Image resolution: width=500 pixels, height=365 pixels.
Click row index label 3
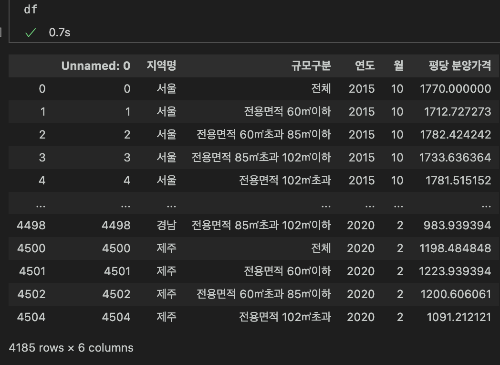tap(42, 157)
